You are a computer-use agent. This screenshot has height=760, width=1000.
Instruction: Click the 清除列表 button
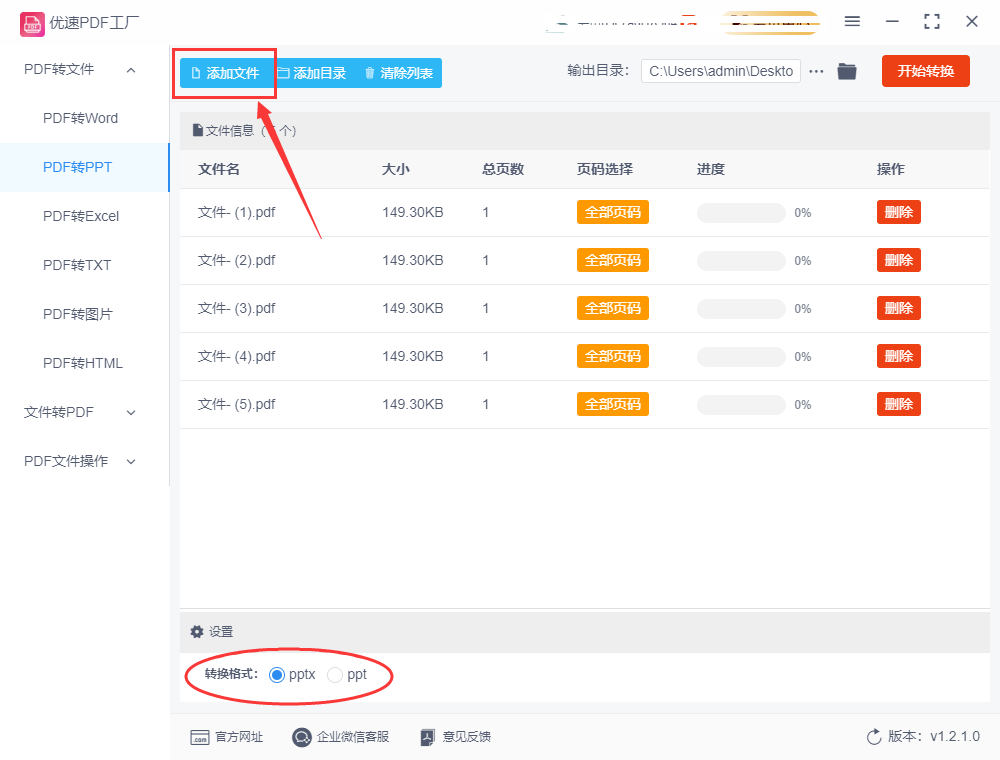tap(399, 73)
